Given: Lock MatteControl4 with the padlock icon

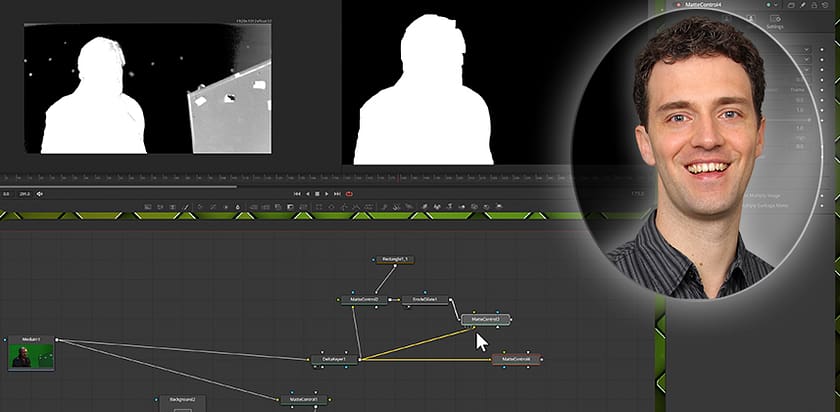Looking at the screenshot, I should 814,5.
